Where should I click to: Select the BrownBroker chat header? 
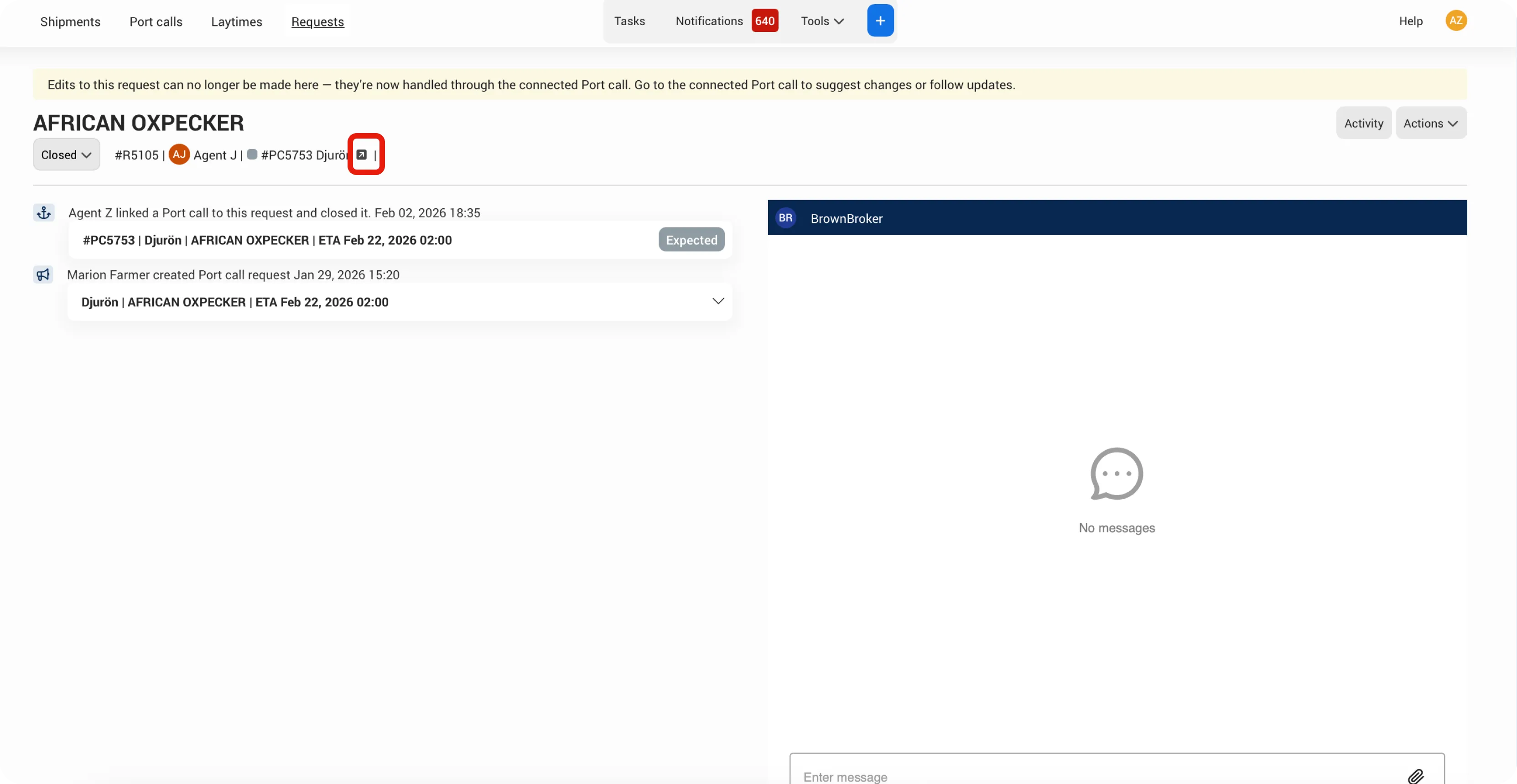1117,218
